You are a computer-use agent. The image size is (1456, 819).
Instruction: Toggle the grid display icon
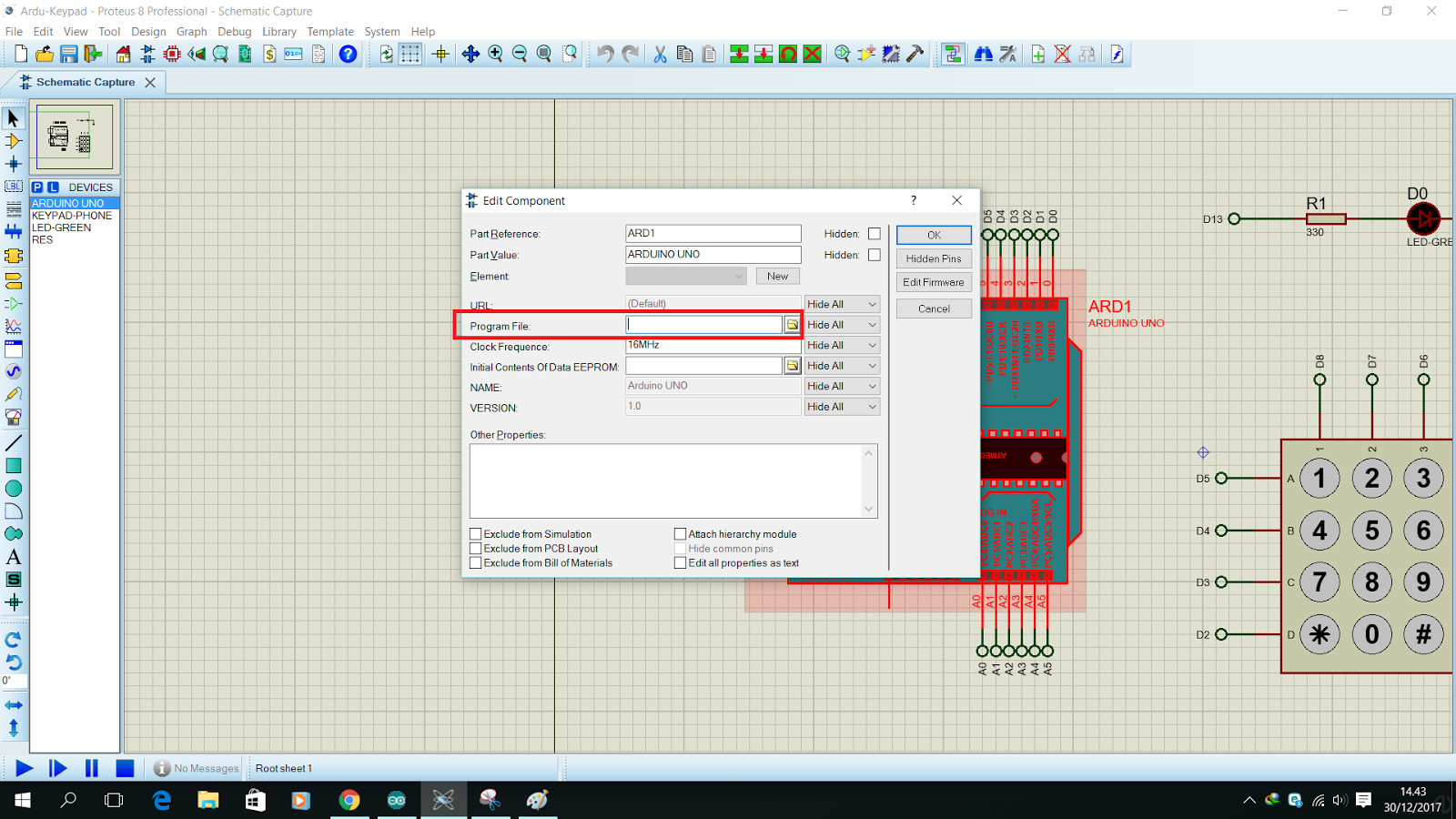point(410,55)
